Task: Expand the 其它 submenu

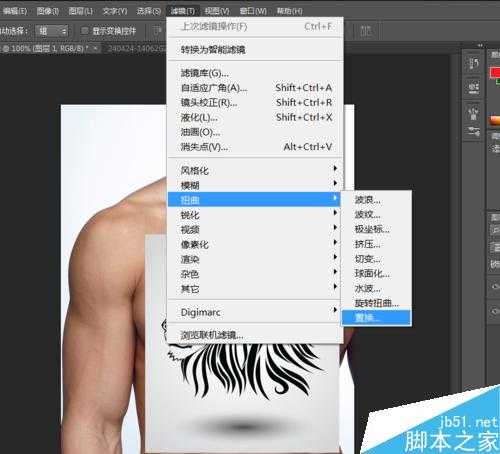Action: 255,288
